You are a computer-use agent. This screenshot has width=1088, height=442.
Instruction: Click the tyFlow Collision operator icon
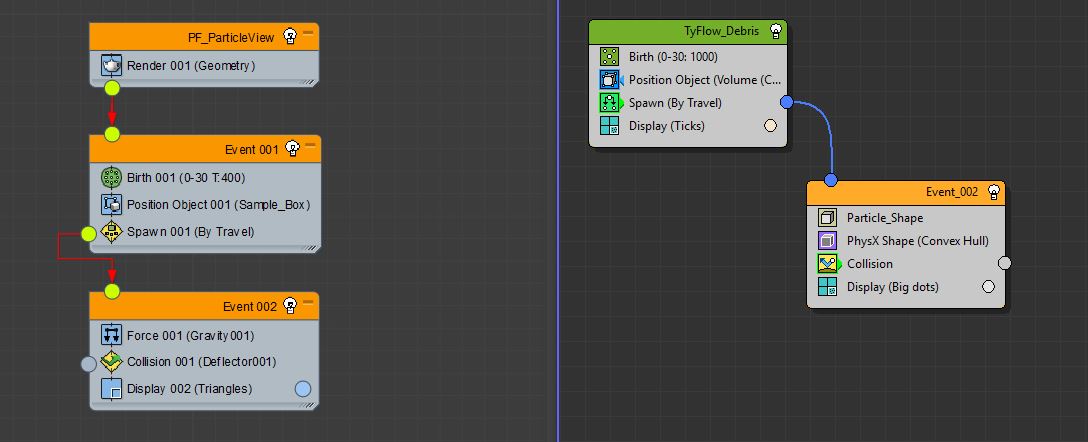point(827,264)
